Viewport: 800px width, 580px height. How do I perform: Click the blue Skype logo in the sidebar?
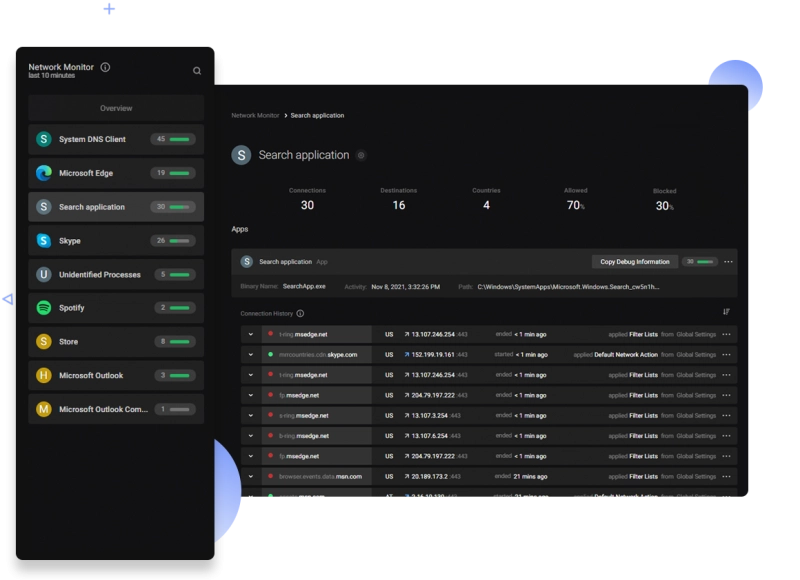[44, 240]
